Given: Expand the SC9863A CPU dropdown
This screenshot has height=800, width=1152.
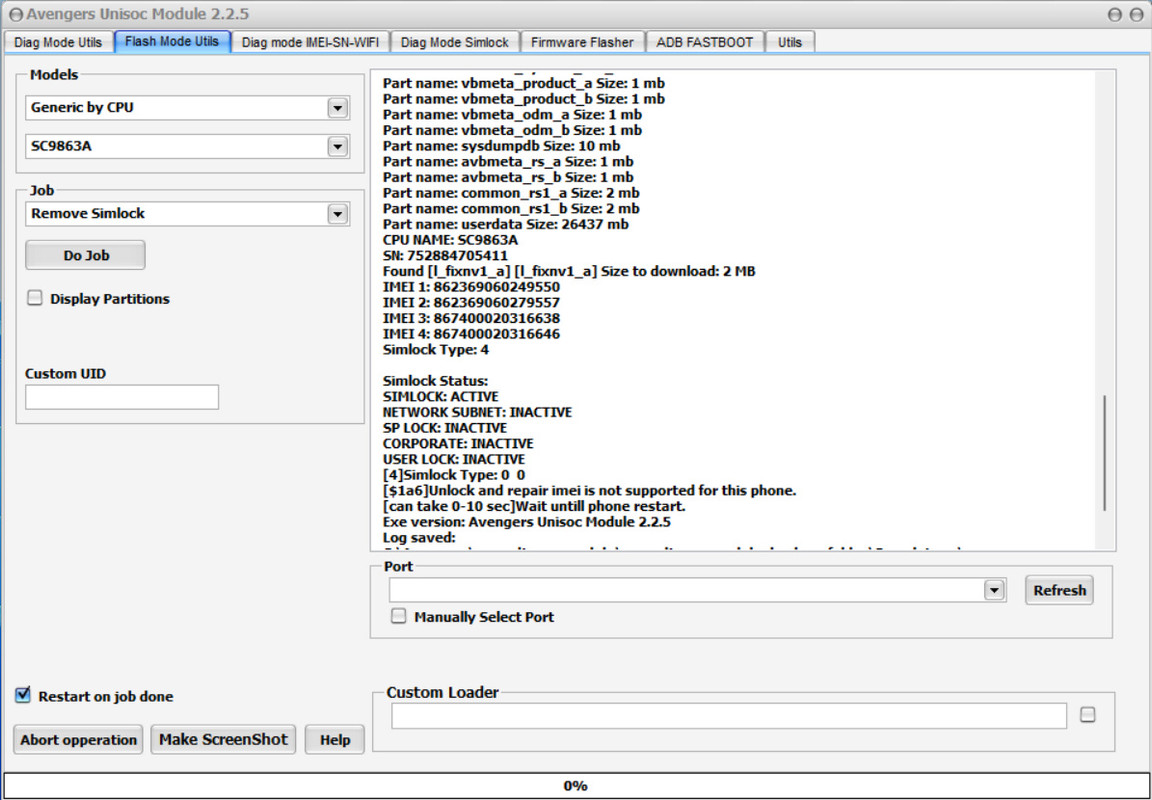Looking at the screenshot, I should [337, 146].
